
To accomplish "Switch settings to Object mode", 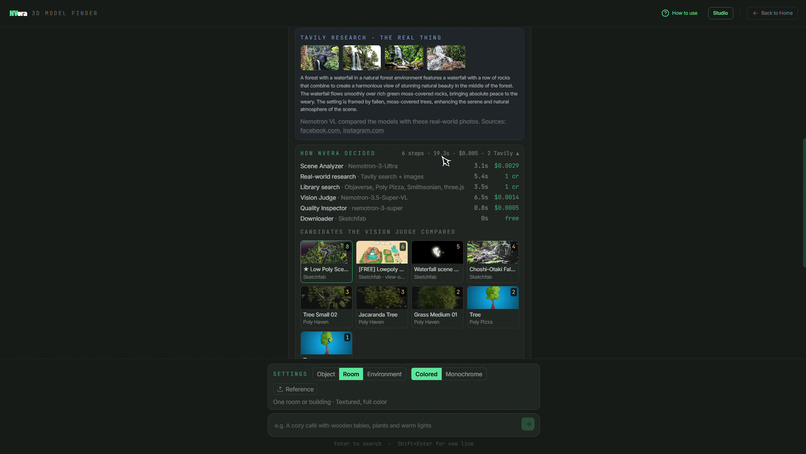I will (325, 374).
